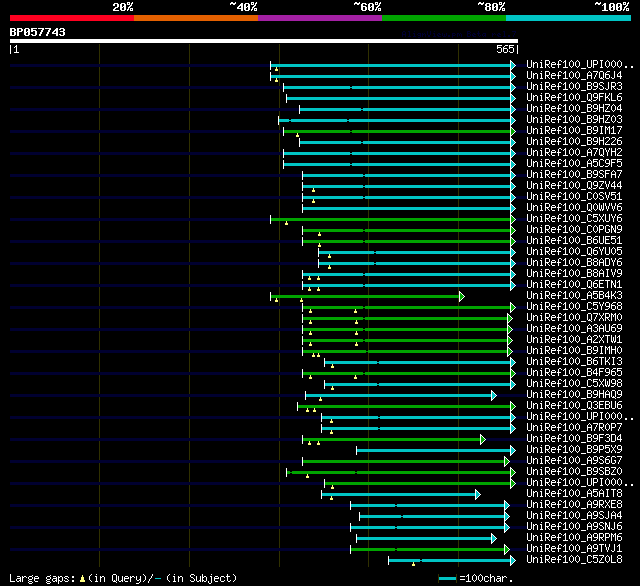Select the UniRef100_C0SV51 label
This screenshot has width=640, height=586.
(x=574, y=197)
